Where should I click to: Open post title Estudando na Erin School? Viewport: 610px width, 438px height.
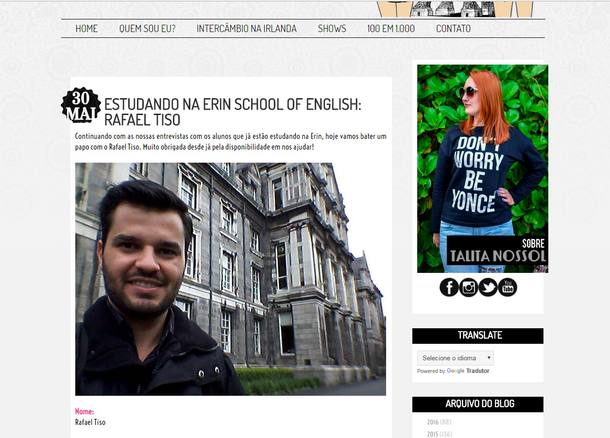tap(233, 112)
